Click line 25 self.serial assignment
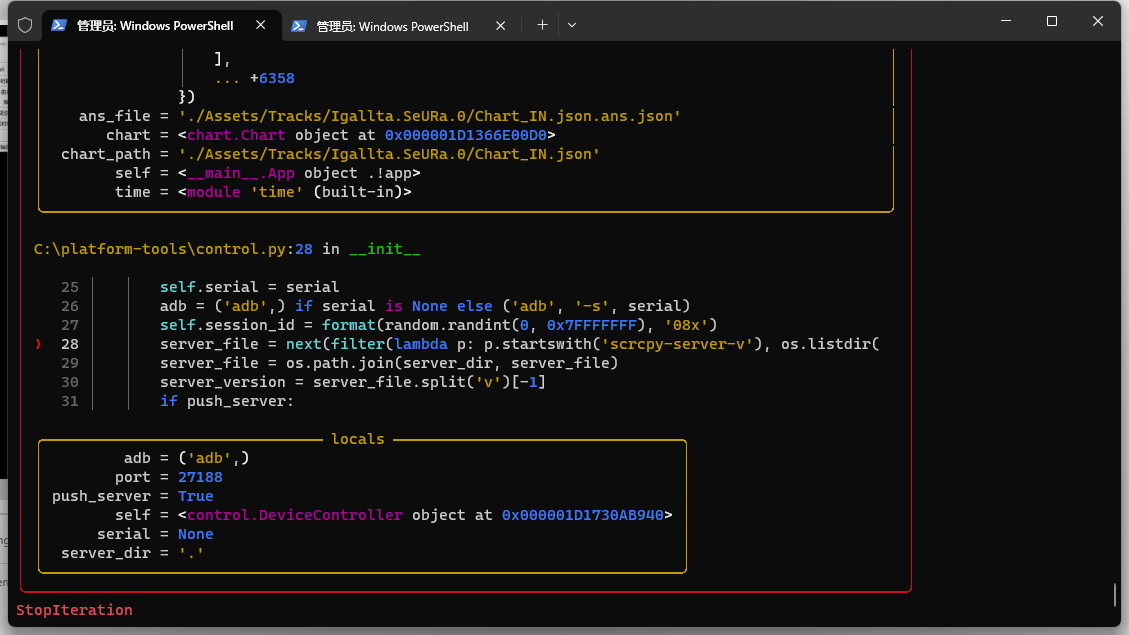This screenshot has height=635, width=1129. [250, 287]
